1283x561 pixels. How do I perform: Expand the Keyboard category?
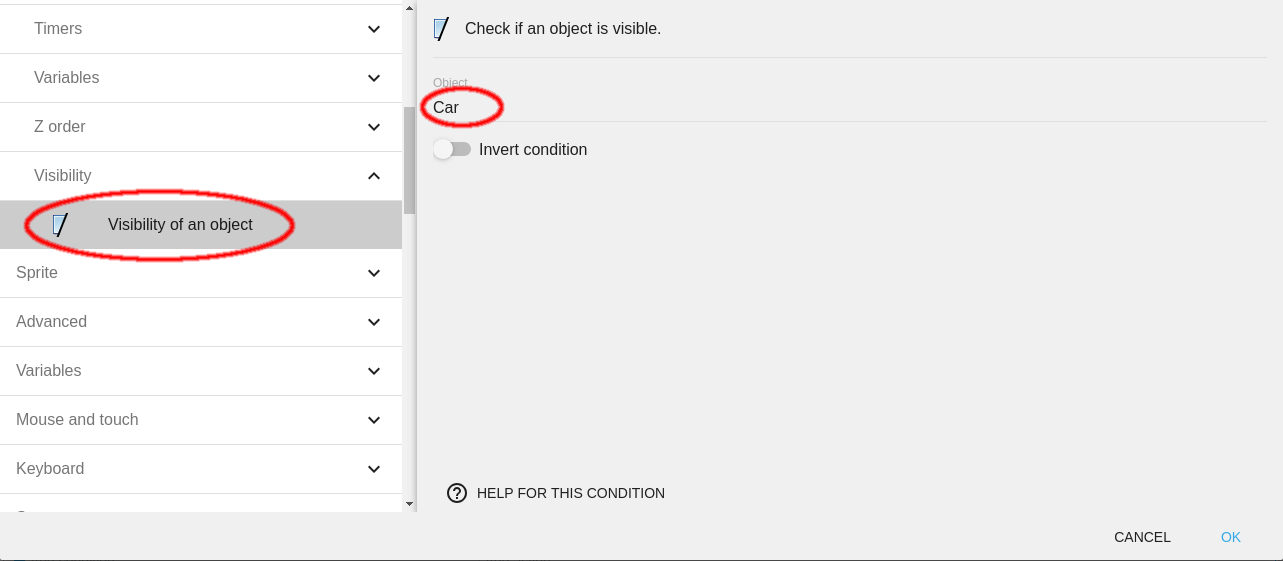(x=200, y=469)
